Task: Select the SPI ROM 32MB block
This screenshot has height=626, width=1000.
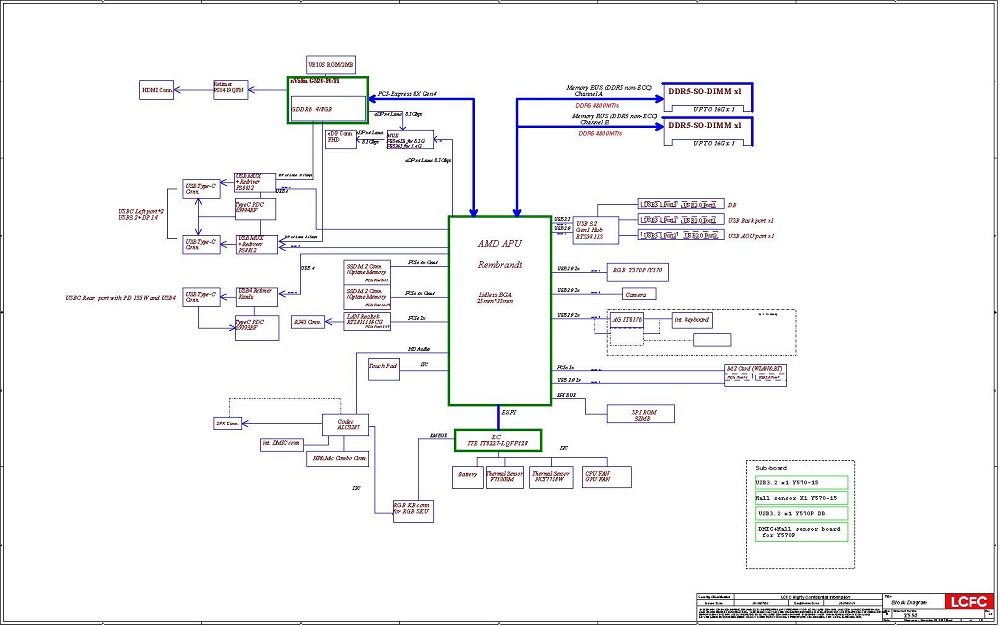Action: (x=641, y=414)
